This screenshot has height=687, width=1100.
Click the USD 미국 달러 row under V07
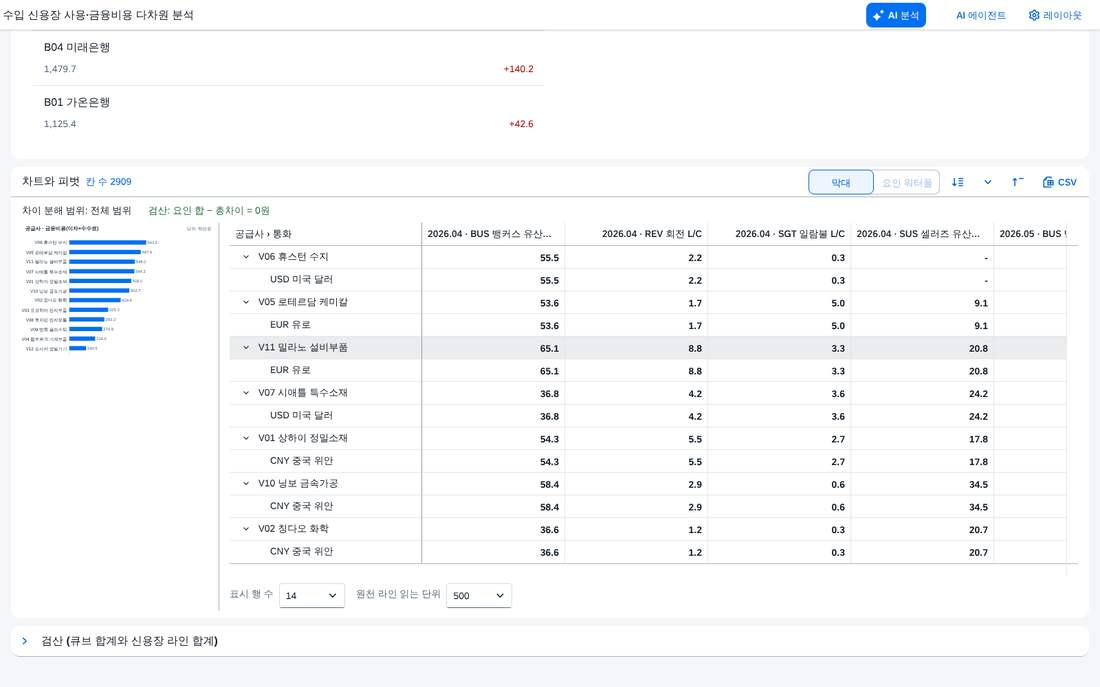(648, 415)
